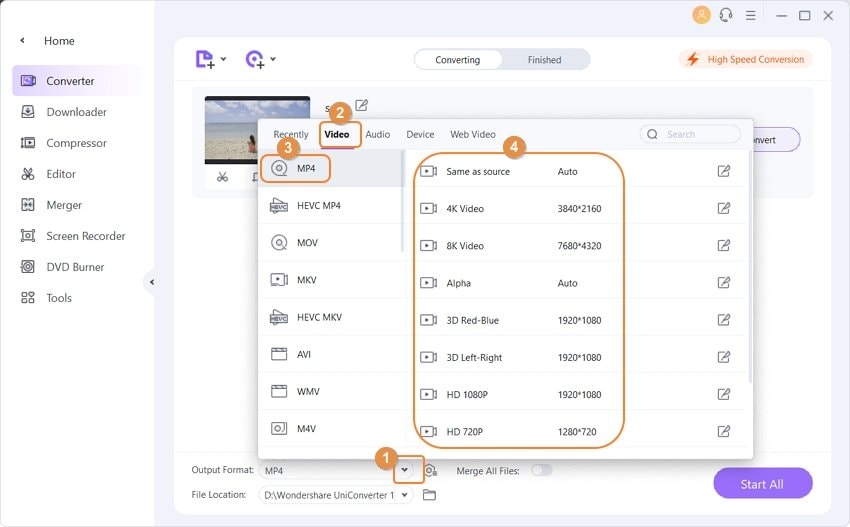This screenshot has width=850, height=527.
Task: Click the format Search field
Action: (690, 134)
